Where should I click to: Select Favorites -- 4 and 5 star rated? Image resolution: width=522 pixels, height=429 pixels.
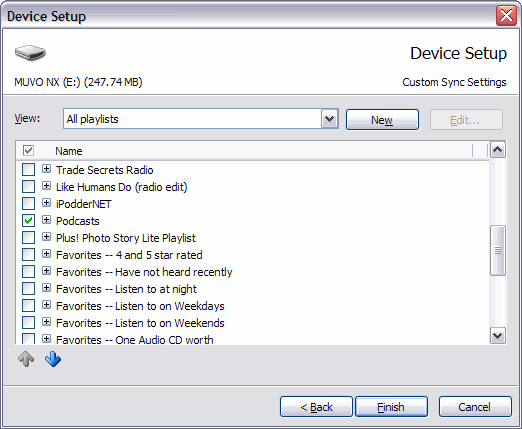(x=129, y=255)
